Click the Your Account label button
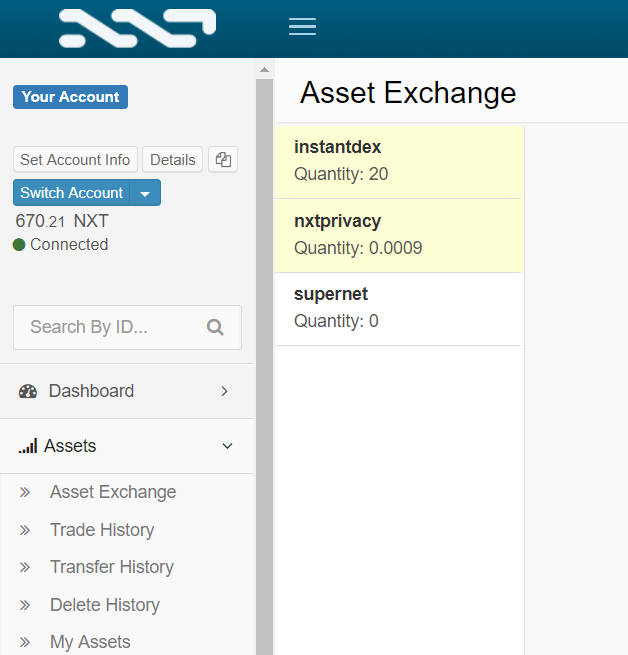628x655 pixels. point(71,97)
